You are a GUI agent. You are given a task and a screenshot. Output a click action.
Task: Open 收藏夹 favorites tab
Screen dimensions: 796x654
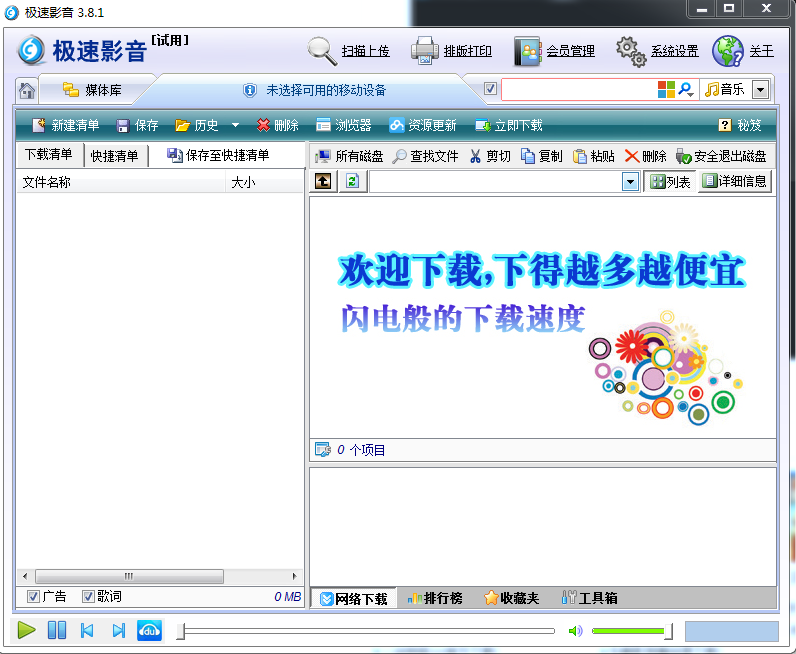(x=511, y=598)
